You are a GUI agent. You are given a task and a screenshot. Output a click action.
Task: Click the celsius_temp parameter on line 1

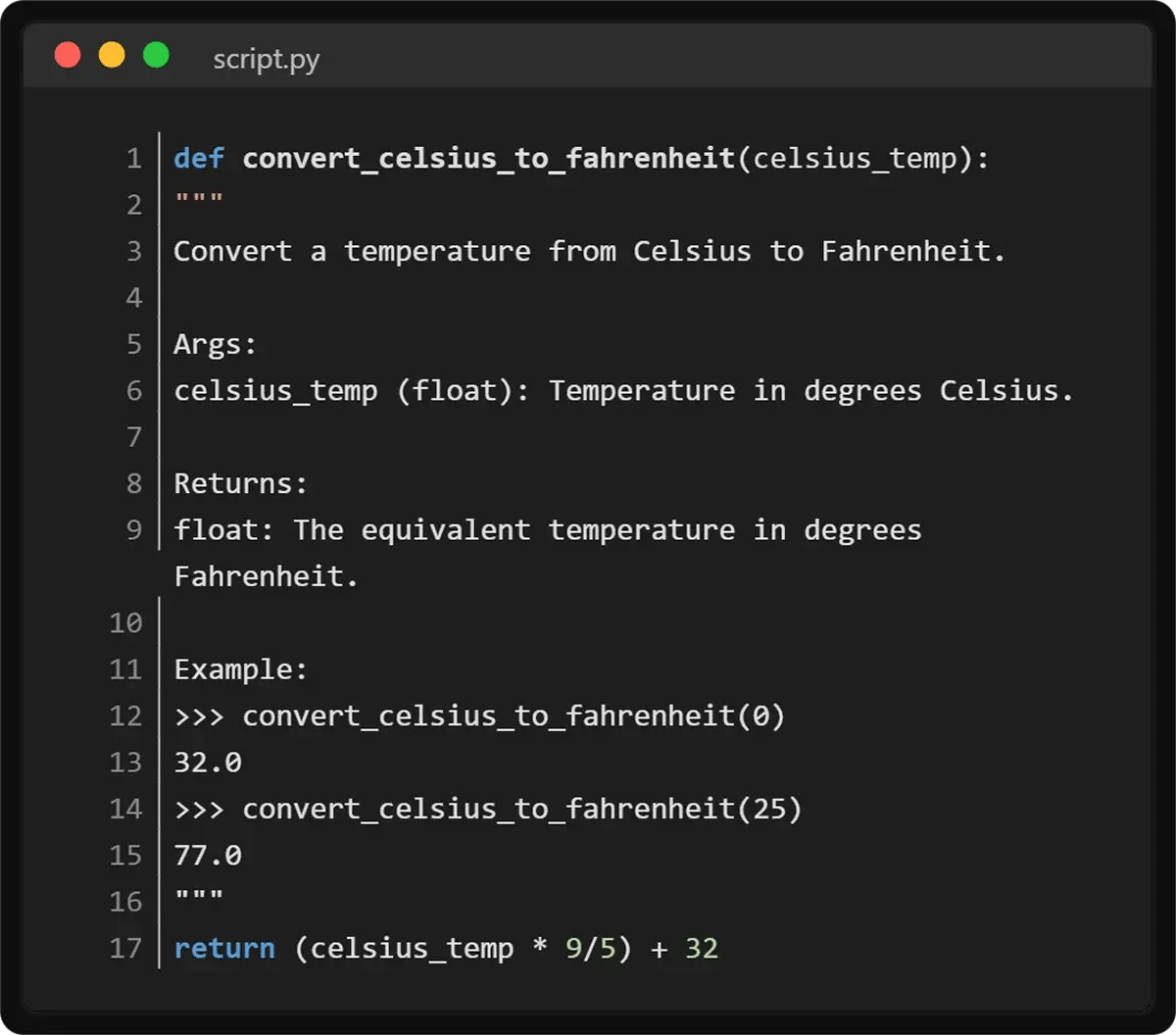point(855,159)
